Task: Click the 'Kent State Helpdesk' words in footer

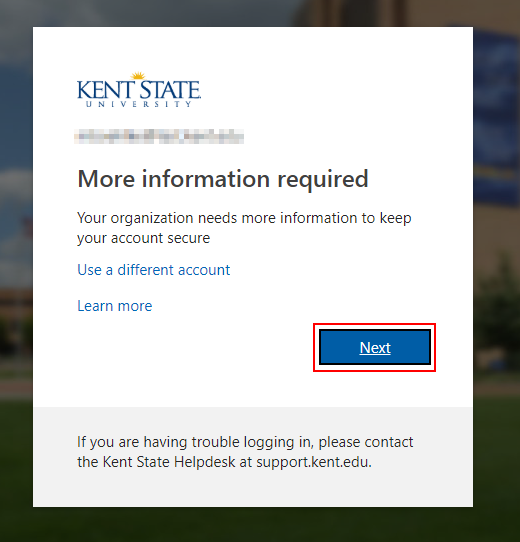Action: [x=169, y=462]
